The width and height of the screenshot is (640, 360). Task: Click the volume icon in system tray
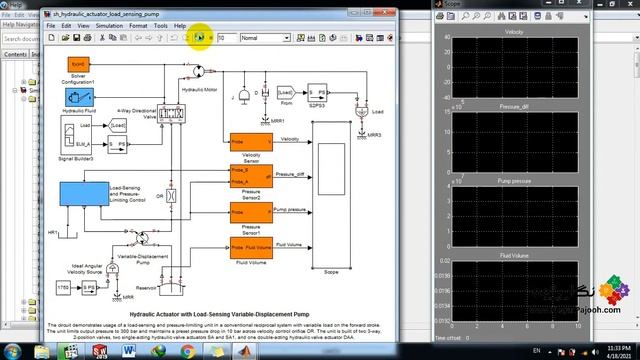pyautogui.click(x=596, y=352)
